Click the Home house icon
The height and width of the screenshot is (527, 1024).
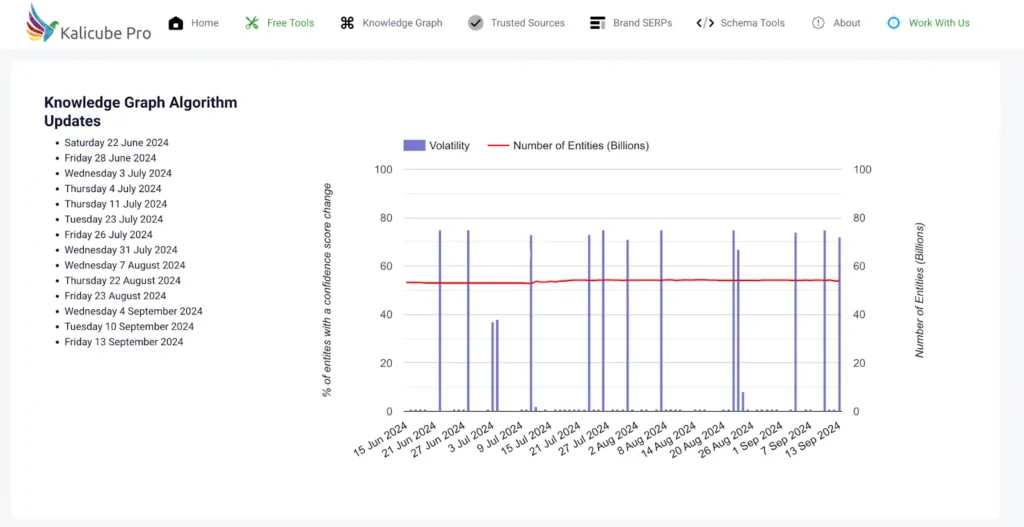click(x=176, y=23)
